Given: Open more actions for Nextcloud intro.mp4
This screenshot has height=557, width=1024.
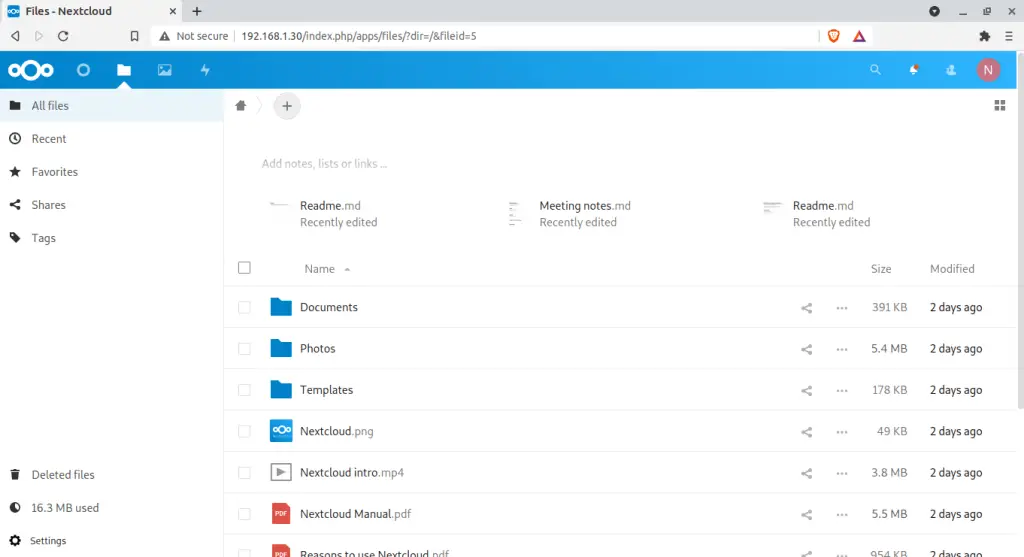Looking at the screenshot, I should tap(842, 473).
